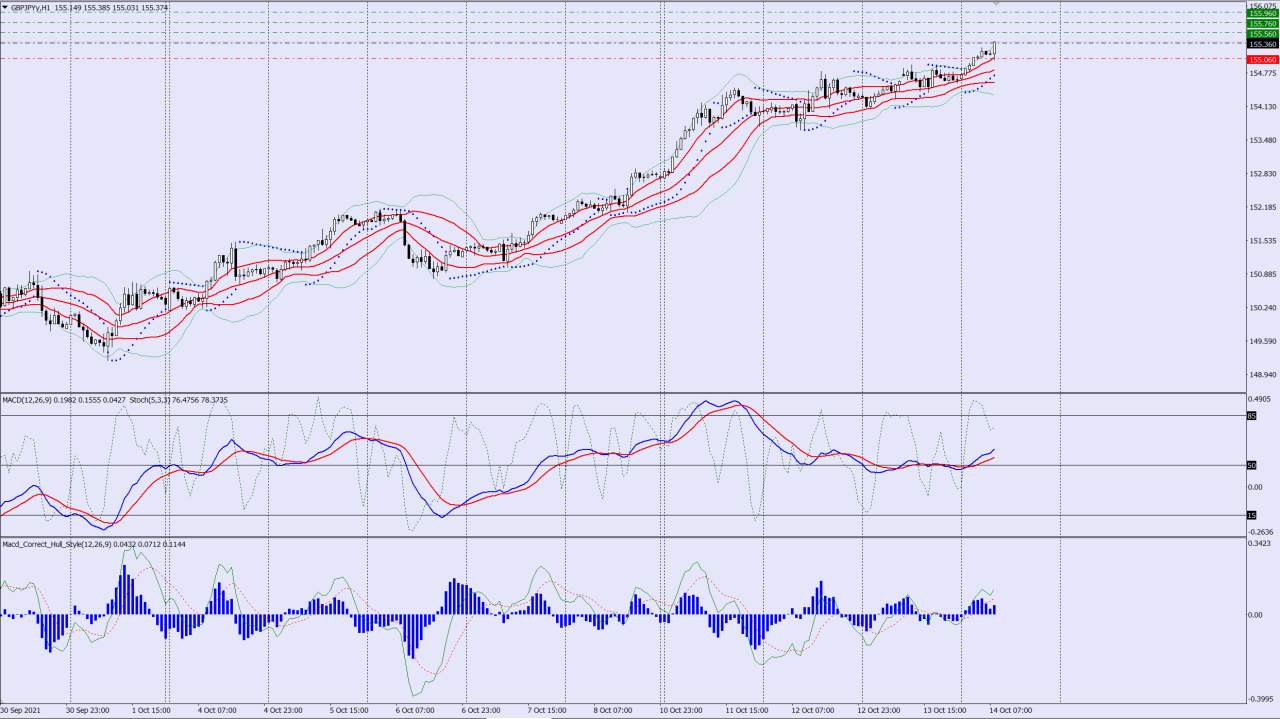Screen dimensions: 1280x719
Task: Click the triangle icon before GBPJPYy,H1 title
Action: click(x=5, y=7)
